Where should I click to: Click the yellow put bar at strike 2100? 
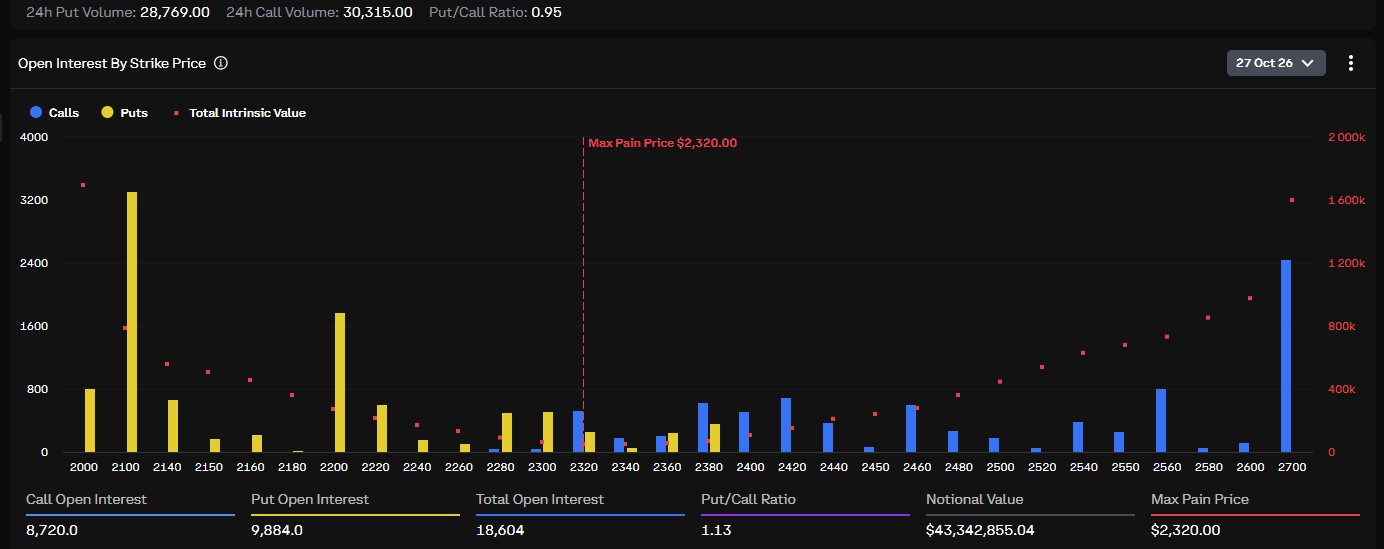132,322
